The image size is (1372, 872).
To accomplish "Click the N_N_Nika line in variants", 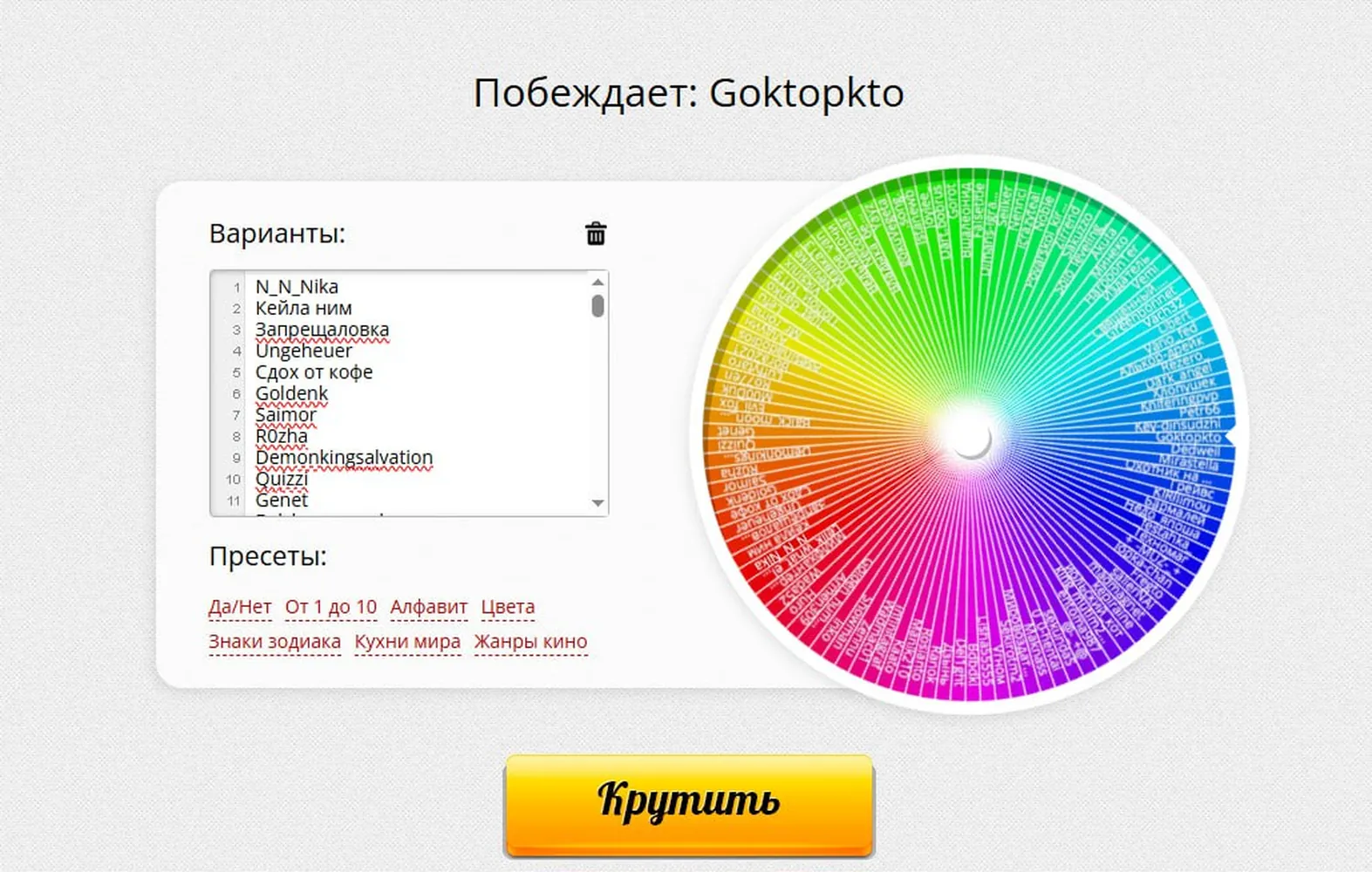I will (x=297, y=287).
